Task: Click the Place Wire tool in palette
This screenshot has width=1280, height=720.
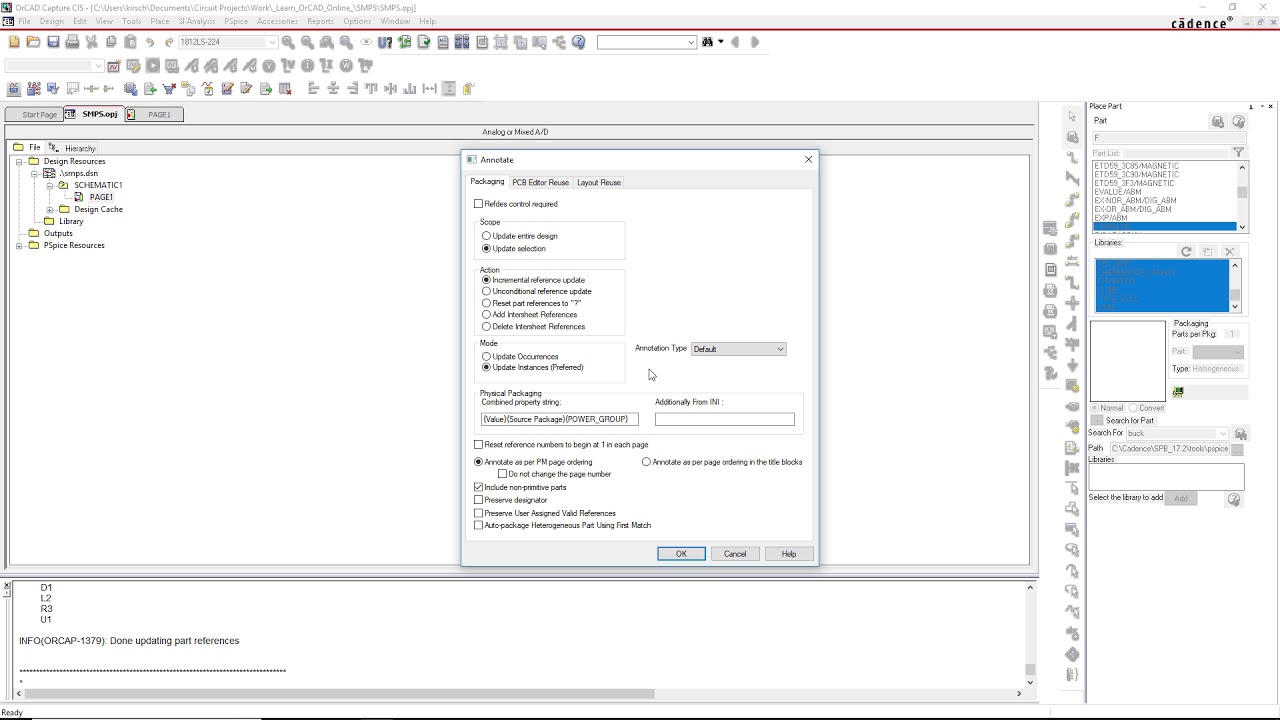Action: (1072, 158)
